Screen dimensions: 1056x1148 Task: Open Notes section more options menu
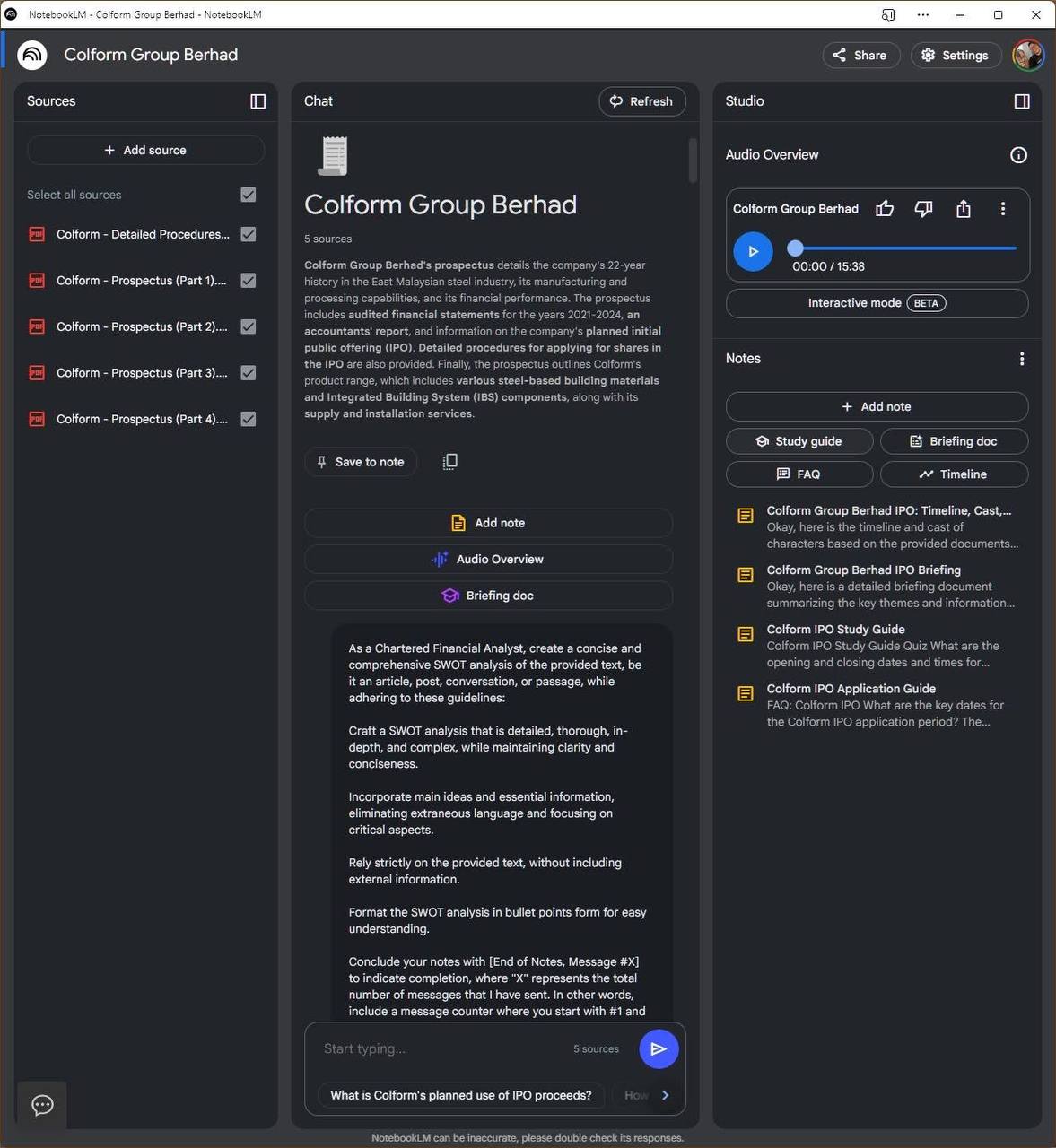(x=1021, y=359)
